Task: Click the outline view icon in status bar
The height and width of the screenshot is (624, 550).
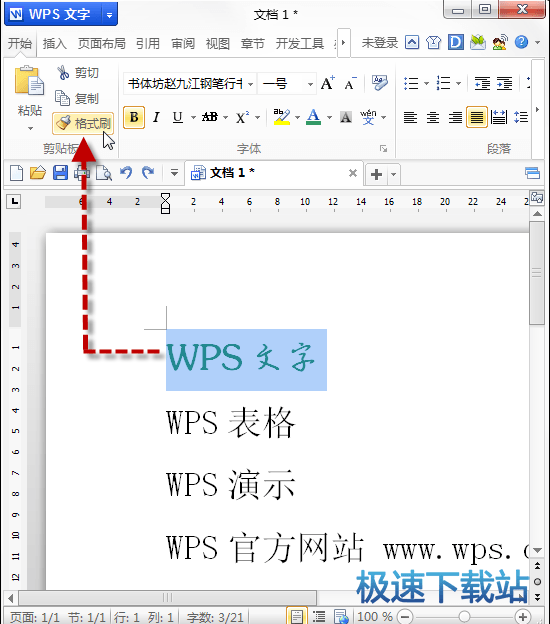Action: coord(318,616)
